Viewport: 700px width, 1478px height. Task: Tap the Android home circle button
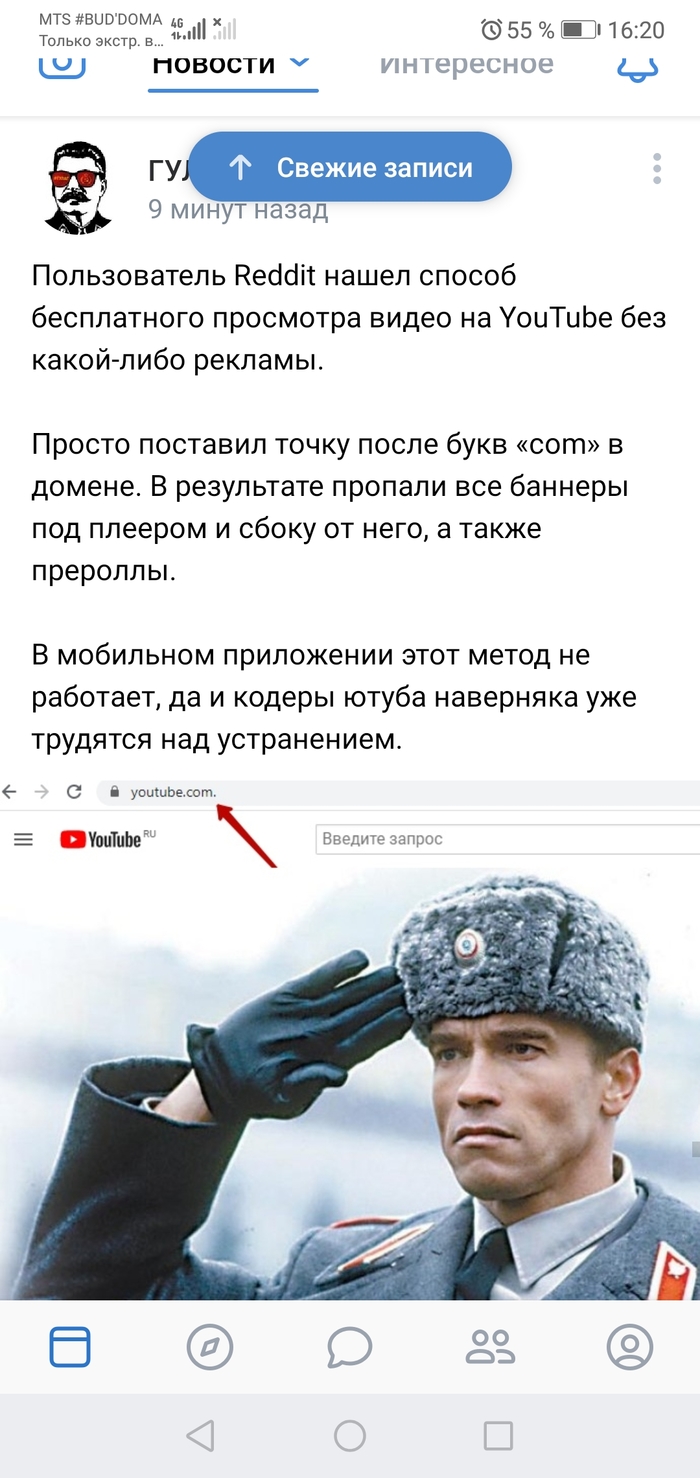tap(350, 1436)
